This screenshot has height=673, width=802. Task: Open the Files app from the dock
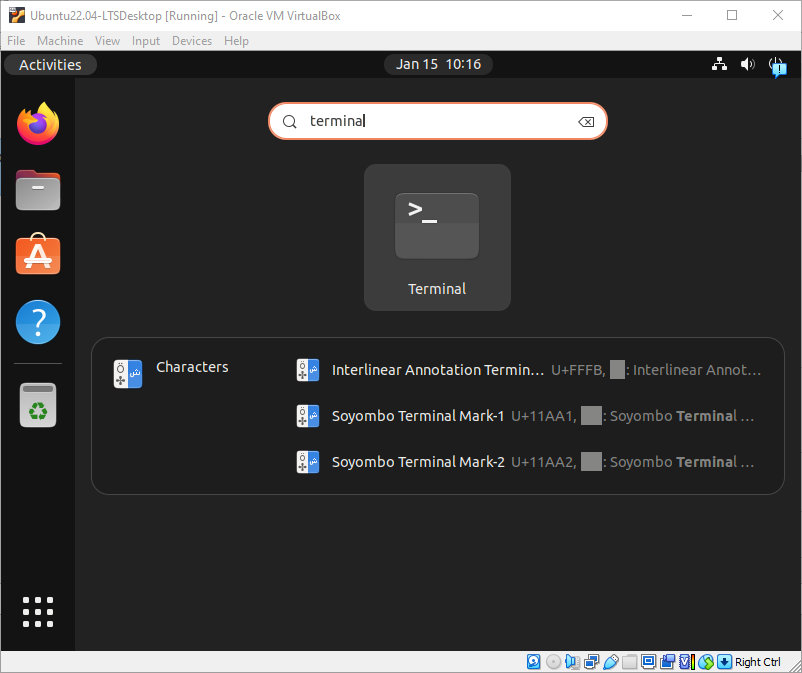(37, 190)
